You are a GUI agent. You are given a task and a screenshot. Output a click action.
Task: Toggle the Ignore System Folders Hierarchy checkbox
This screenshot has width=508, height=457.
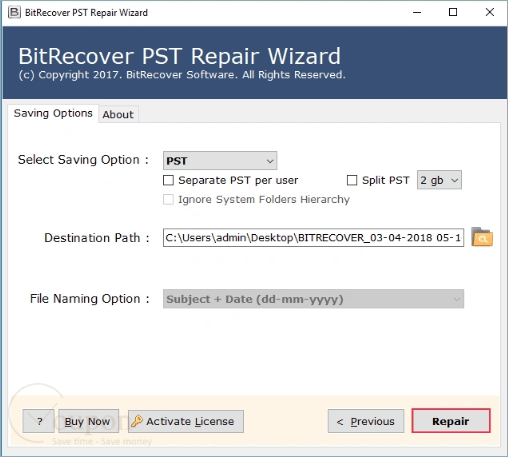pos(168,199)
